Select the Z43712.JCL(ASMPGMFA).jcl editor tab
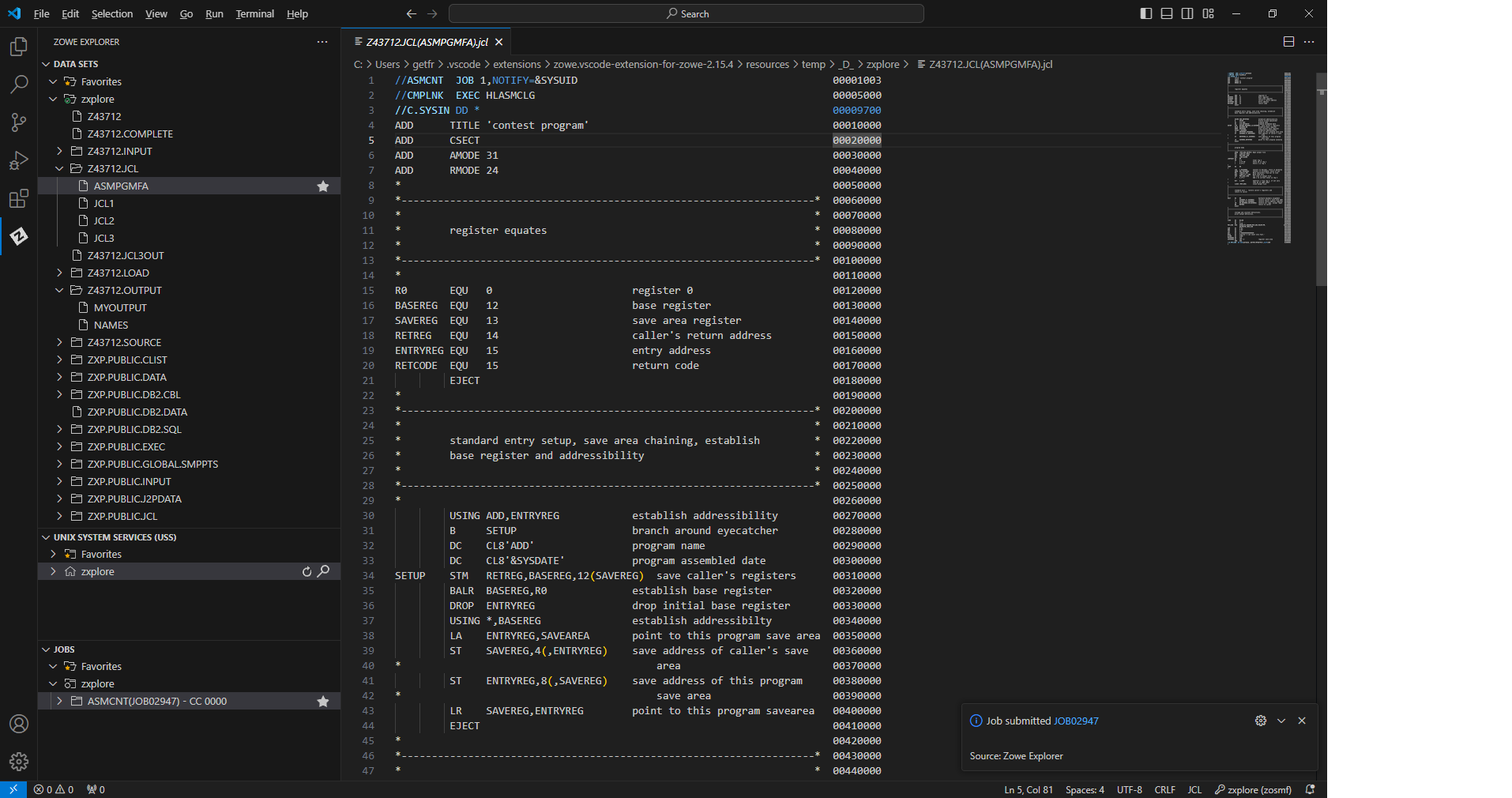The width and height of the screenshot is (1512, 798). point(427,42)
